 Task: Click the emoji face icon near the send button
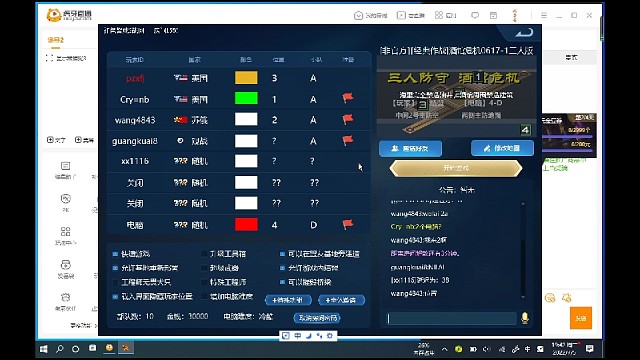click(550, 298)
